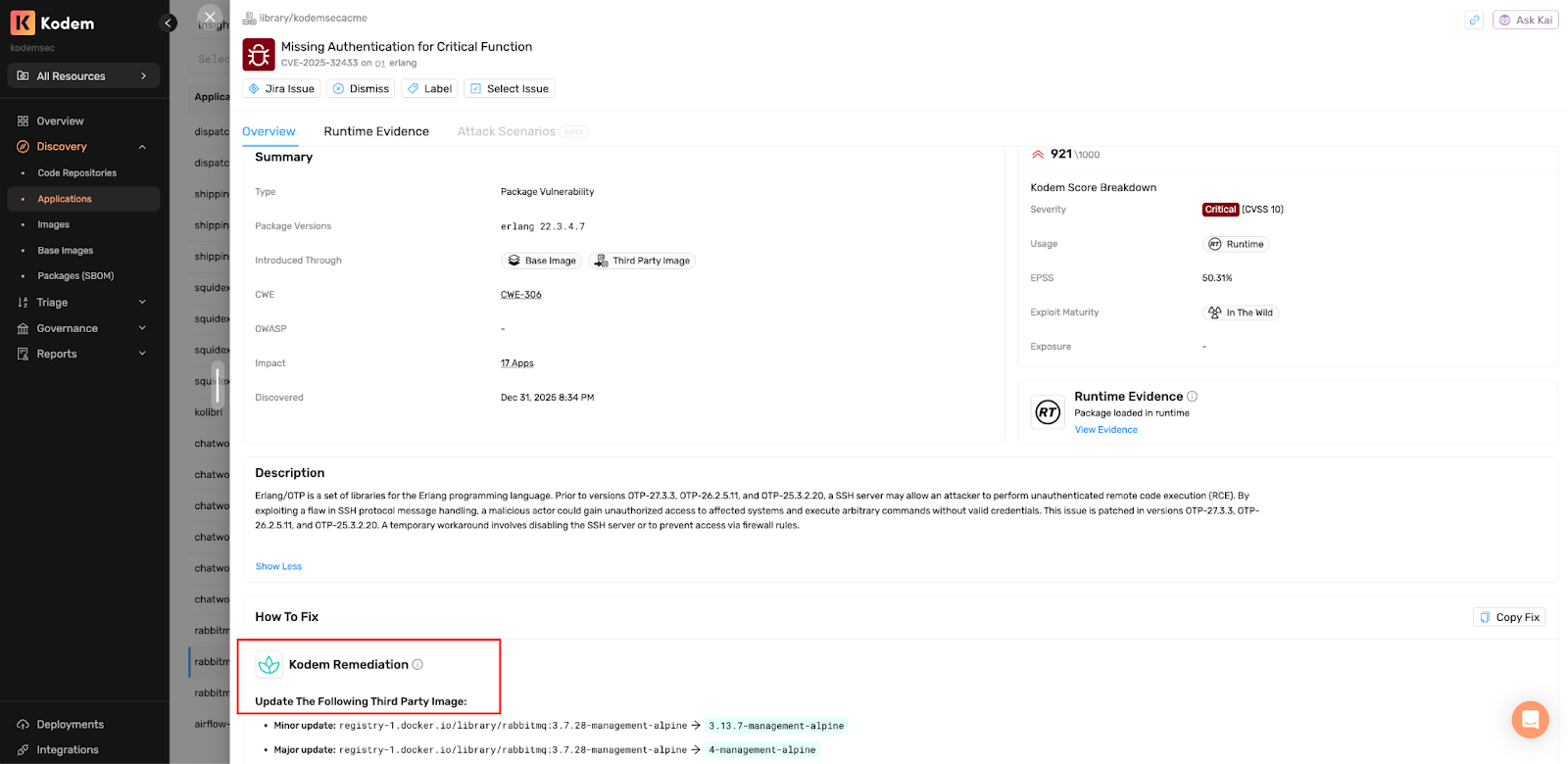Click the Critical severity badge

coord(1220,210)
